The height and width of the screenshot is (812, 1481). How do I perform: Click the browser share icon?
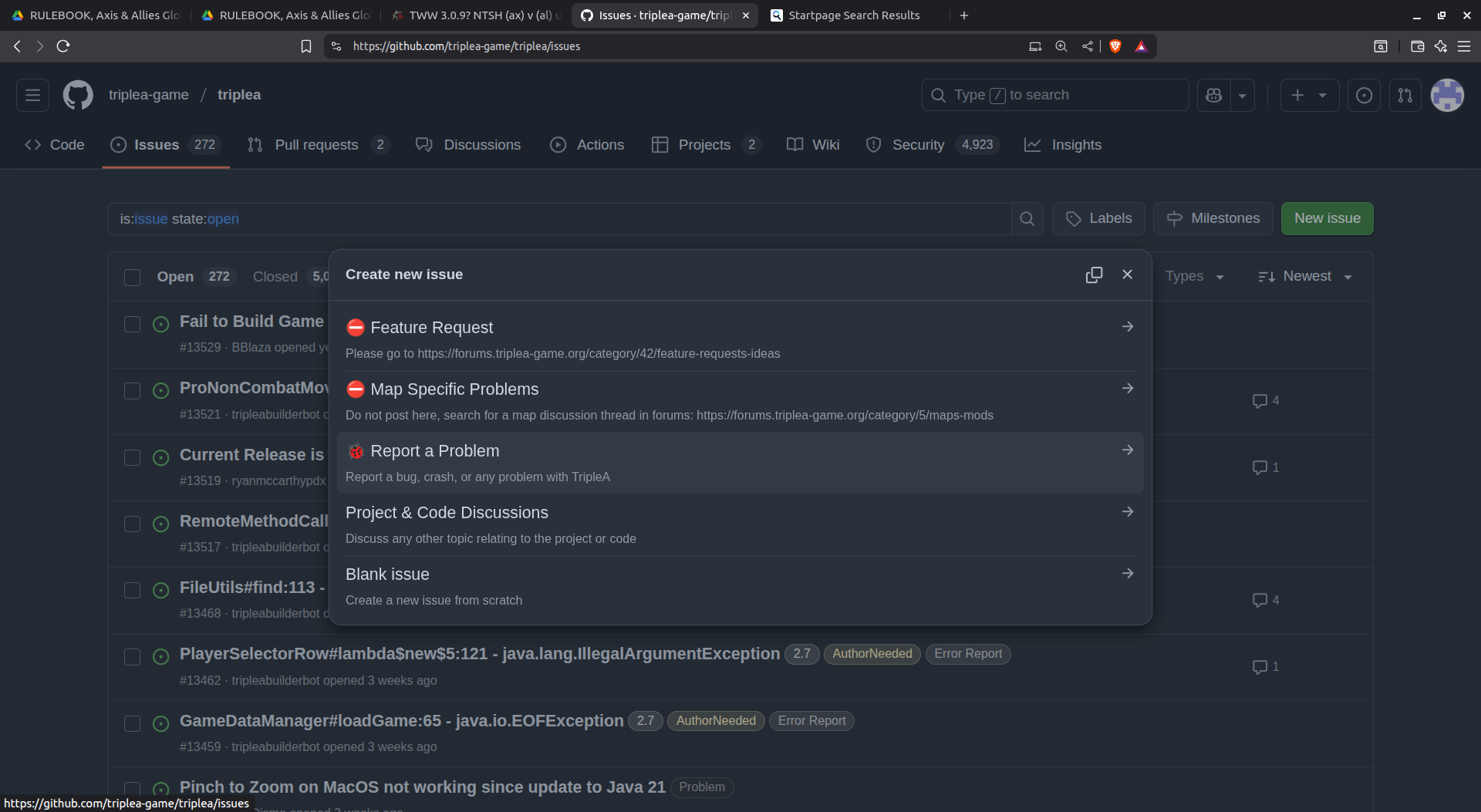(1088, 46)
